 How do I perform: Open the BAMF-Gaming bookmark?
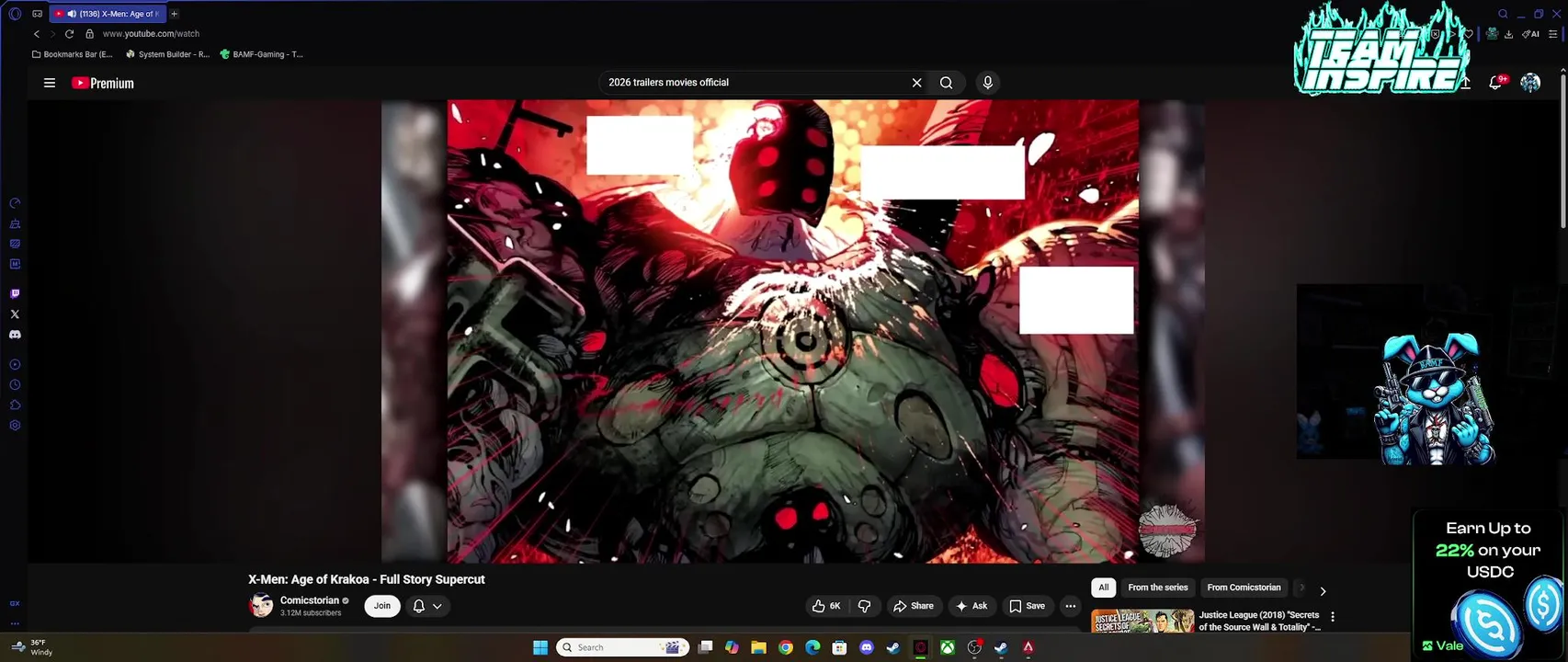[262, 54]
